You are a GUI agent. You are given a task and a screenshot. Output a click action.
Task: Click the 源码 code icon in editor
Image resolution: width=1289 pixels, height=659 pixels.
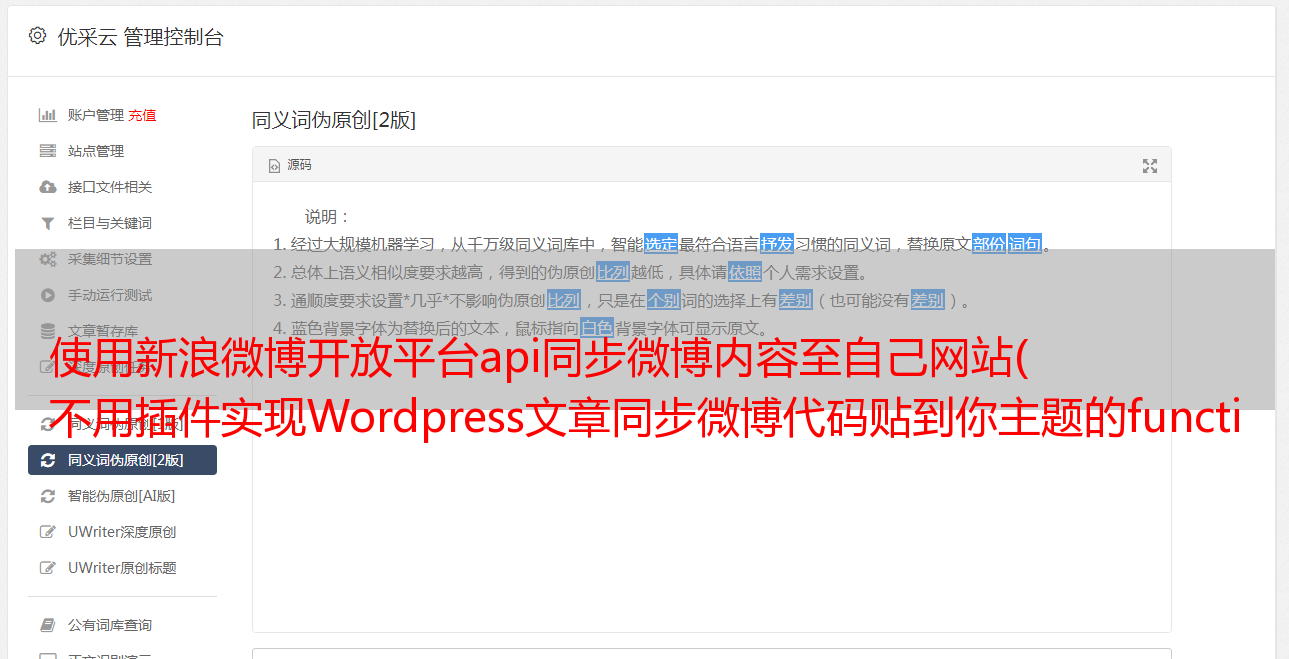click(274, 166)
